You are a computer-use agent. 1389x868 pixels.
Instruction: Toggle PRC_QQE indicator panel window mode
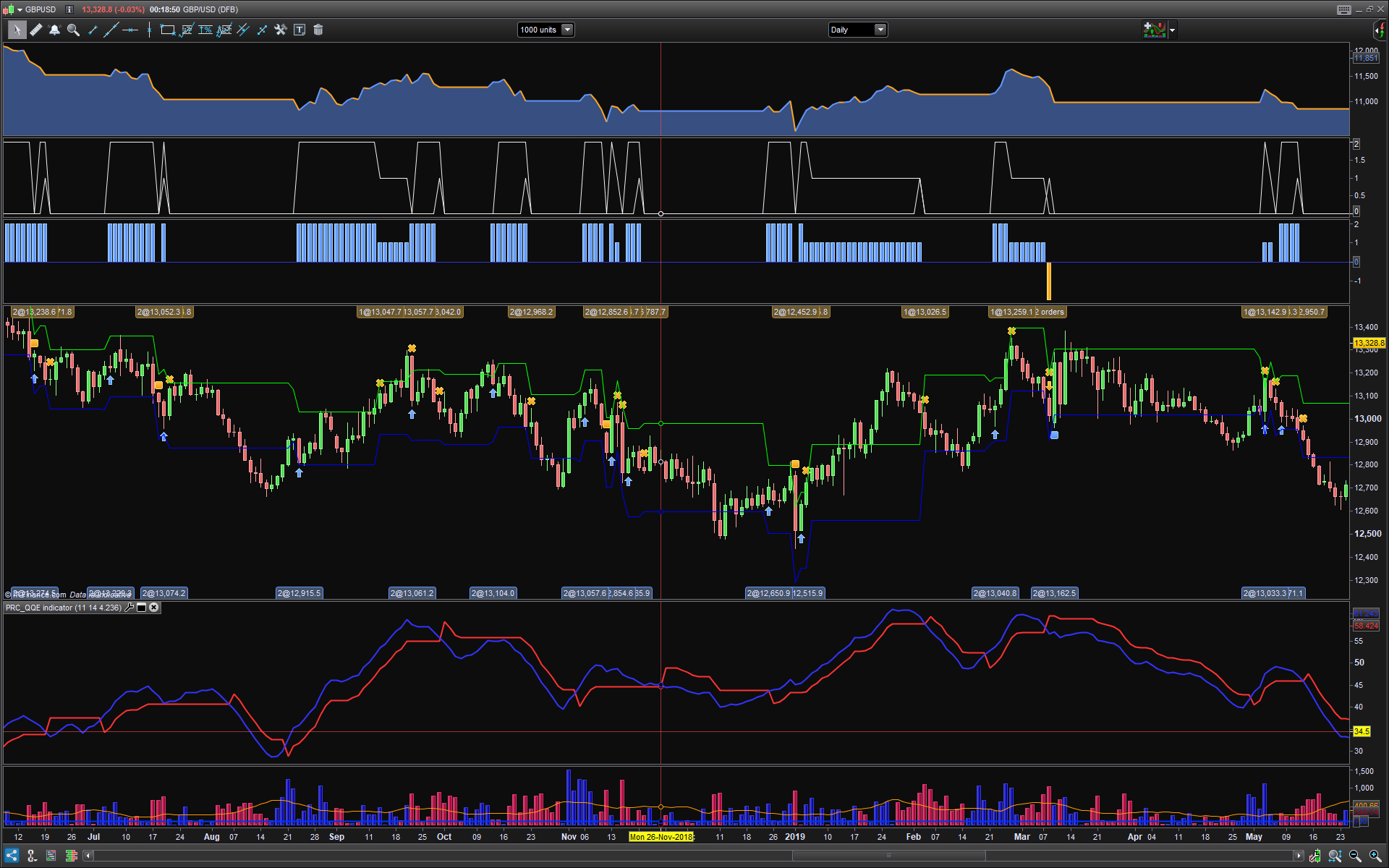(x=142, y=608)
